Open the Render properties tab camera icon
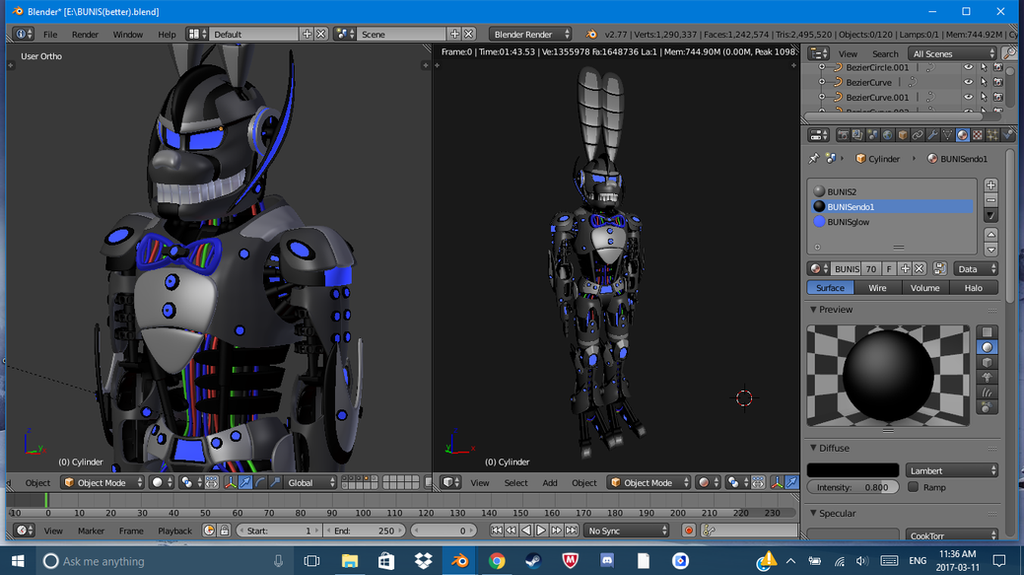The height and width of the screenshot is (575, 1024). [843, 135]
